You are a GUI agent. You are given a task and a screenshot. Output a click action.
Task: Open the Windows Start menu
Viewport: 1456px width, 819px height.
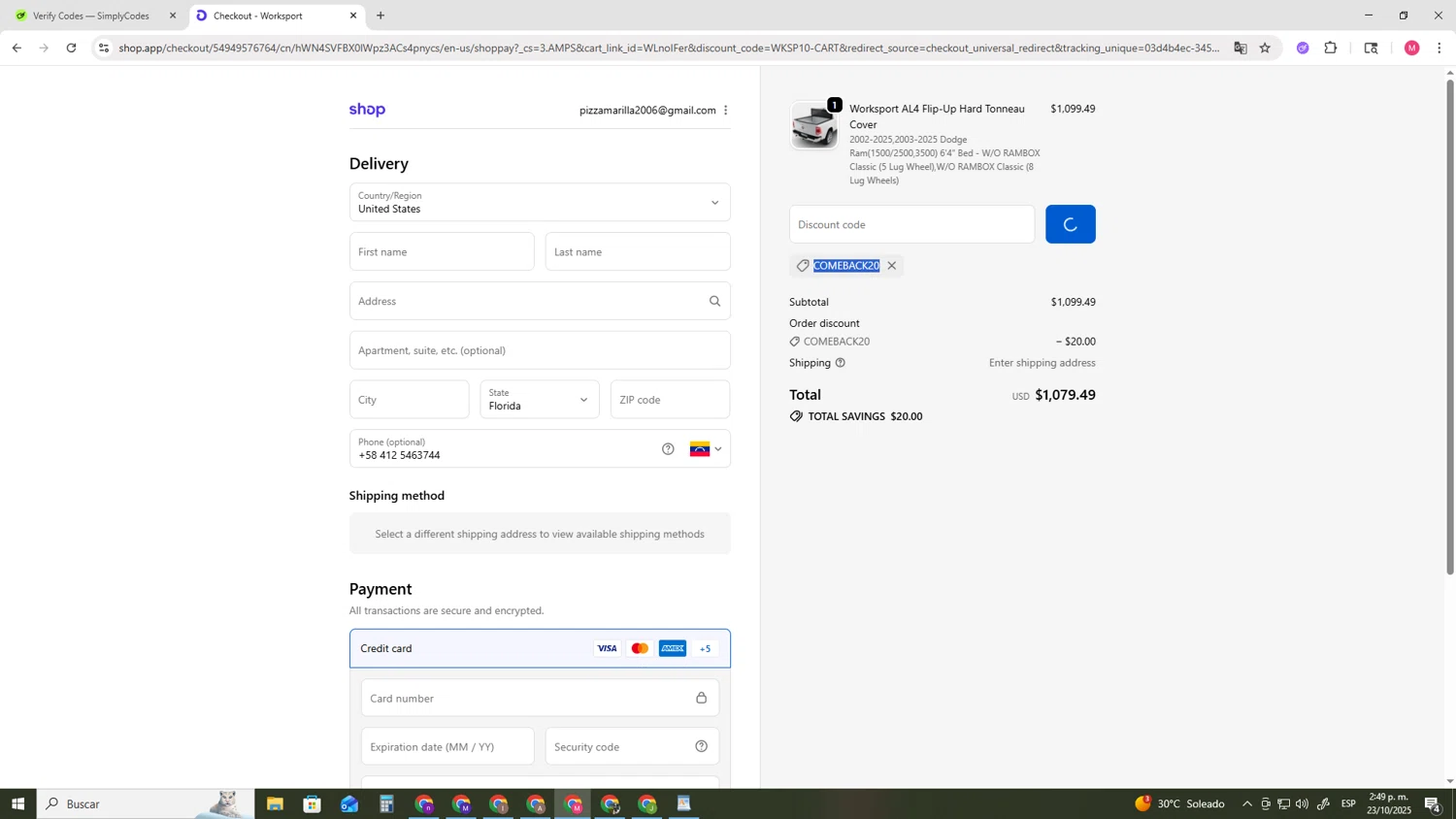pyautogui.click(x=17, y=803)
